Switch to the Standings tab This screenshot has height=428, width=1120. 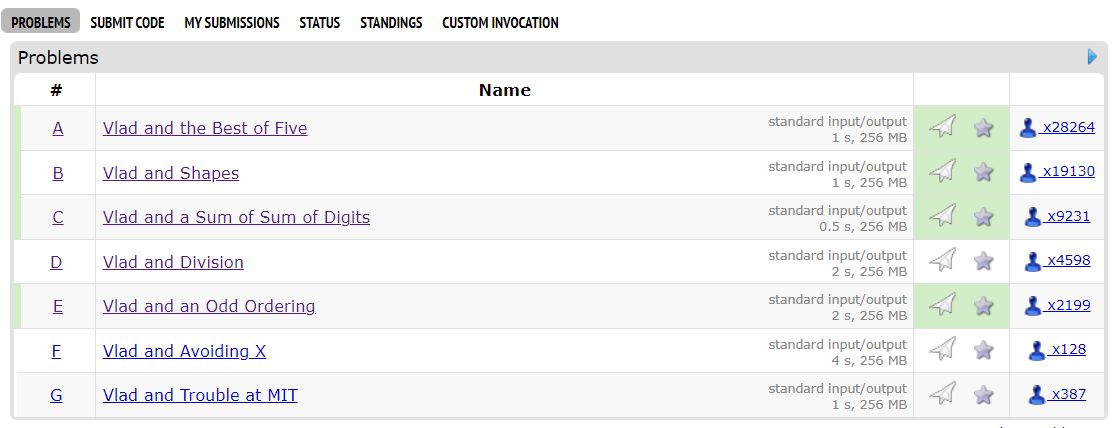click(391, 23)
